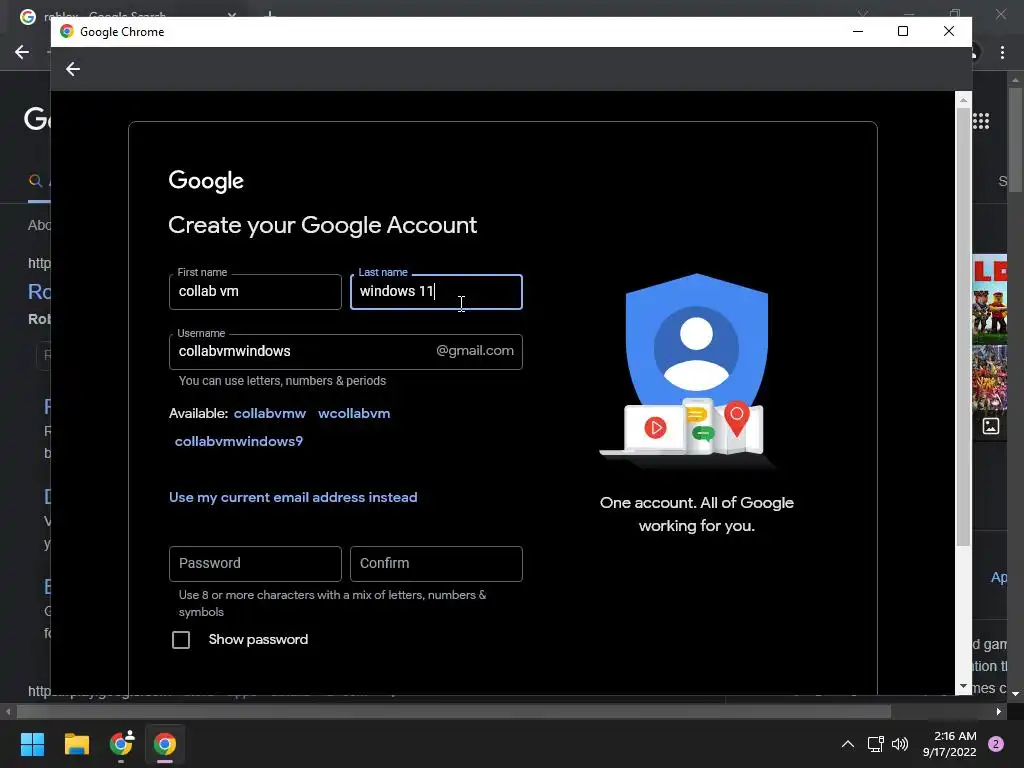Focus the Last name field
The image size is (1024, 768).
click(436, 292)
